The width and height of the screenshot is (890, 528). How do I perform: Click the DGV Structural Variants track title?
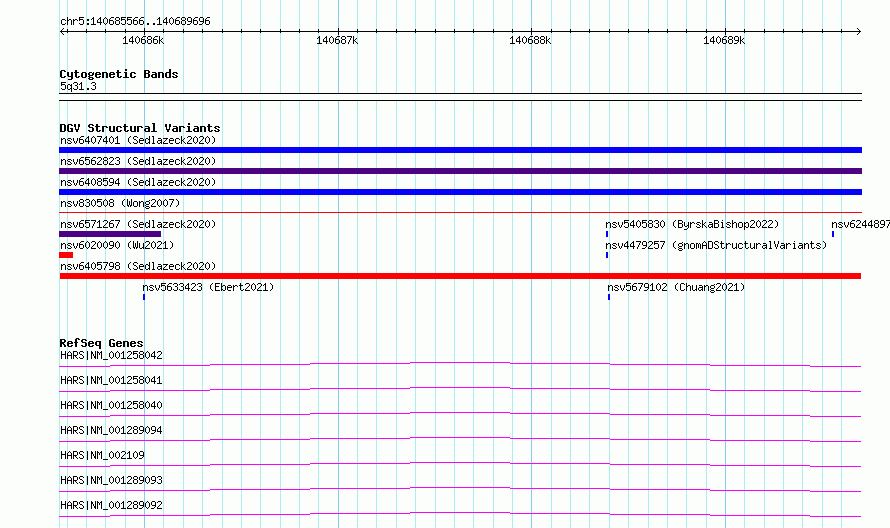[x=140, y=128]
